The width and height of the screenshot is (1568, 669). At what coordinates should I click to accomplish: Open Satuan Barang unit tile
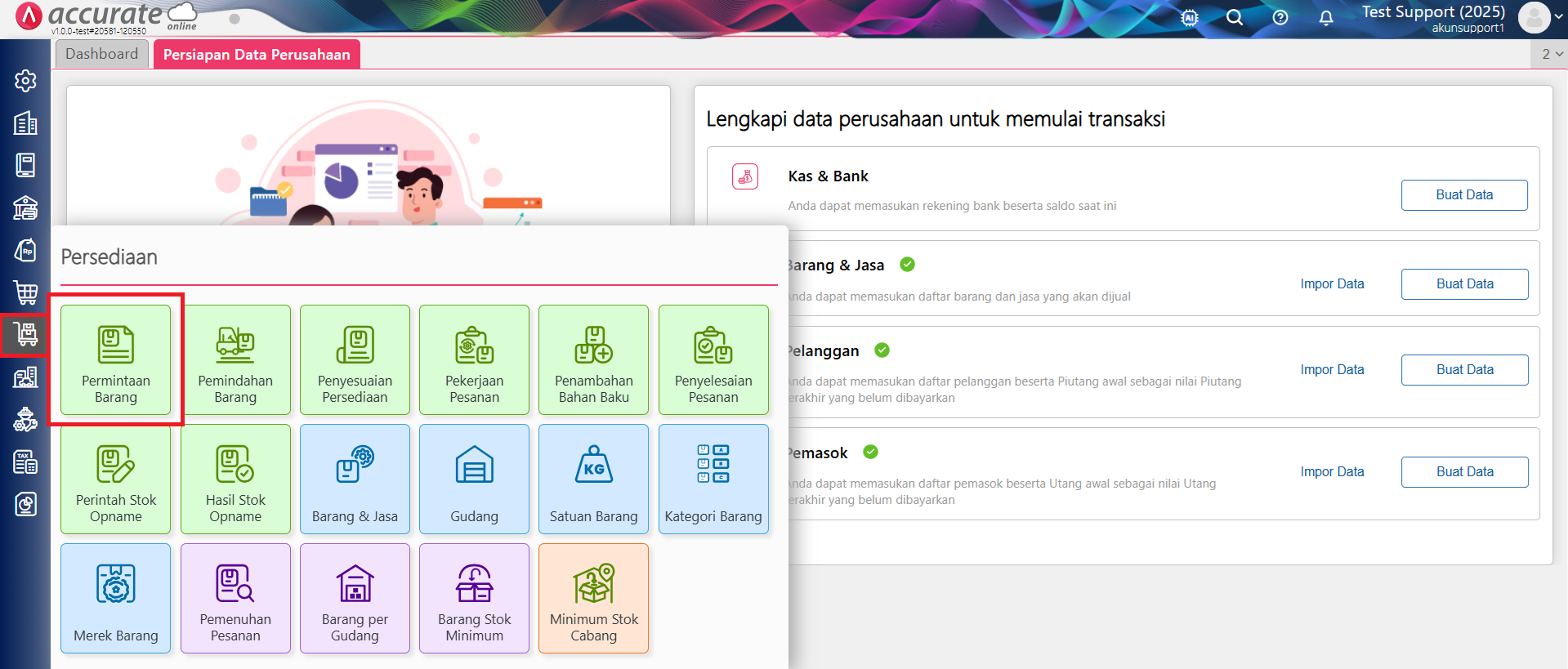tap(593, 479)
